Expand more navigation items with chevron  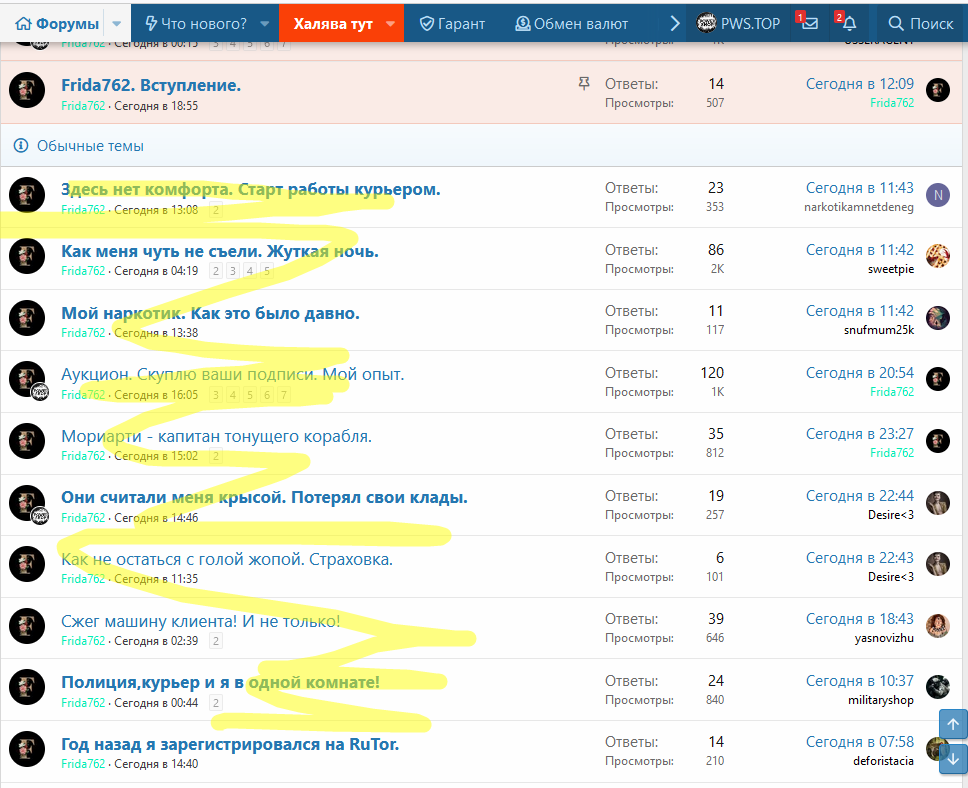tap(674, 23)
